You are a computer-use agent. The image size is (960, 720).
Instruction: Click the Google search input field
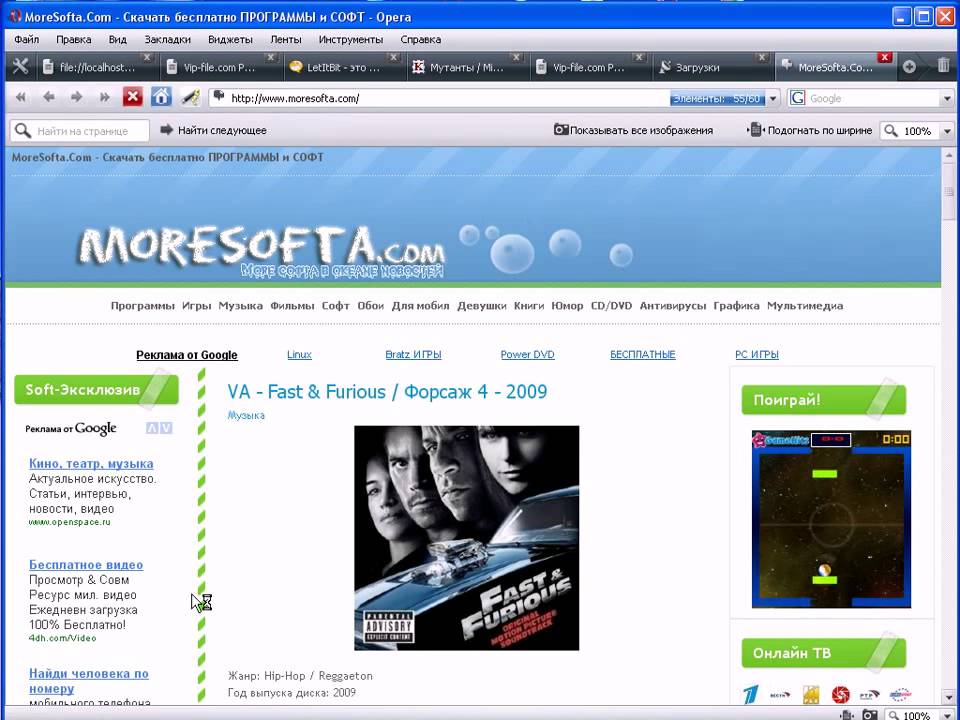point(872,98)
